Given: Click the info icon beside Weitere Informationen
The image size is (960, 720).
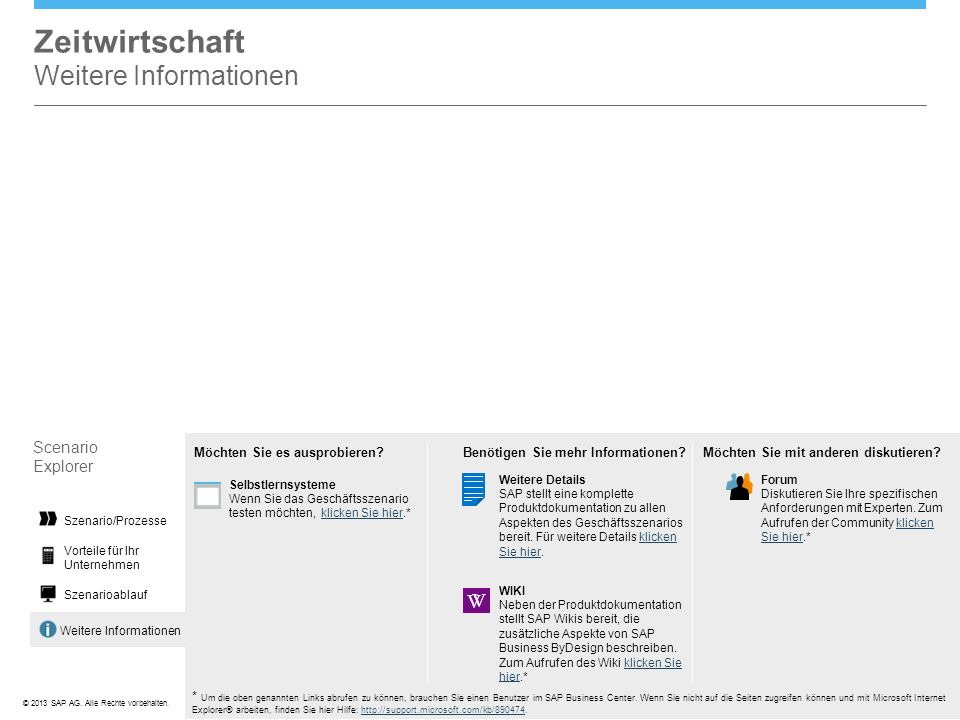Looking at the screenshot, I should click(48, 629).
